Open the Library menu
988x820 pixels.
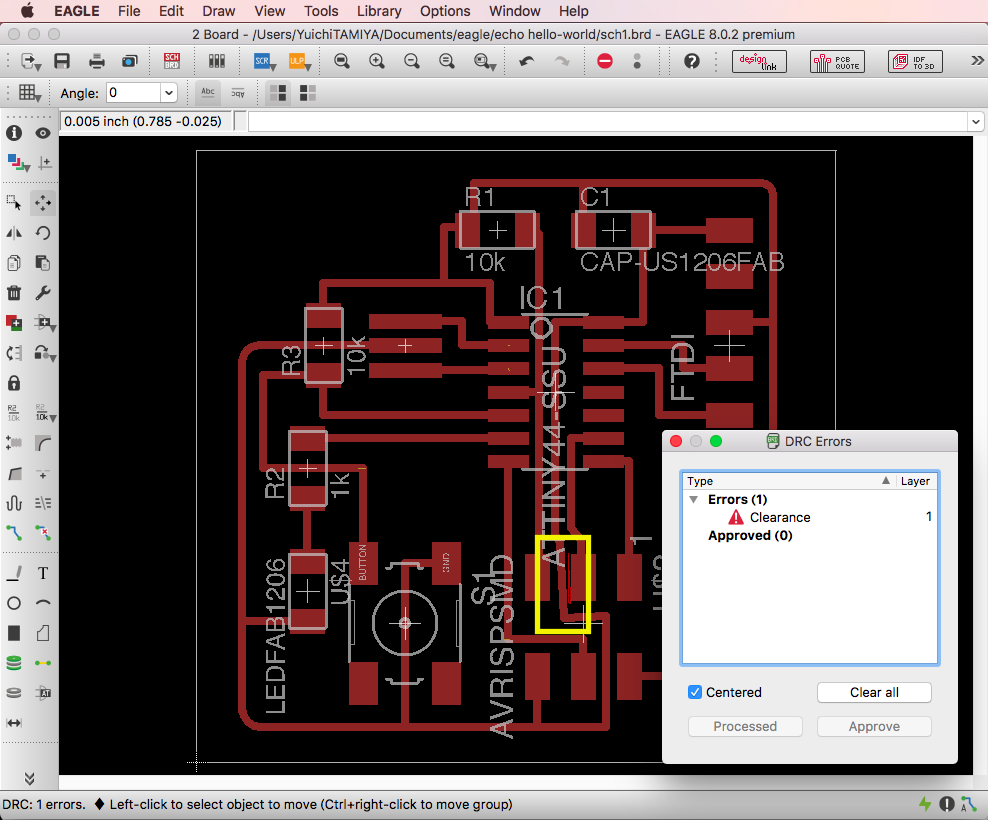379,11
